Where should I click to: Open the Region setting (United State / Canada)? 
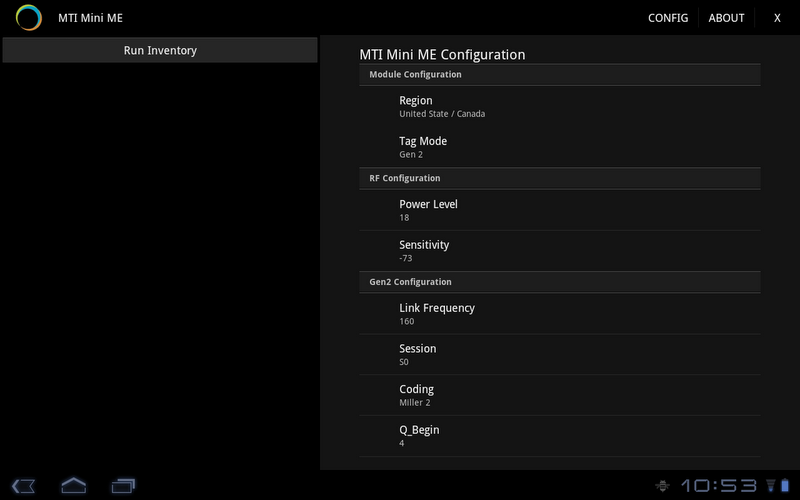[560, 106]
